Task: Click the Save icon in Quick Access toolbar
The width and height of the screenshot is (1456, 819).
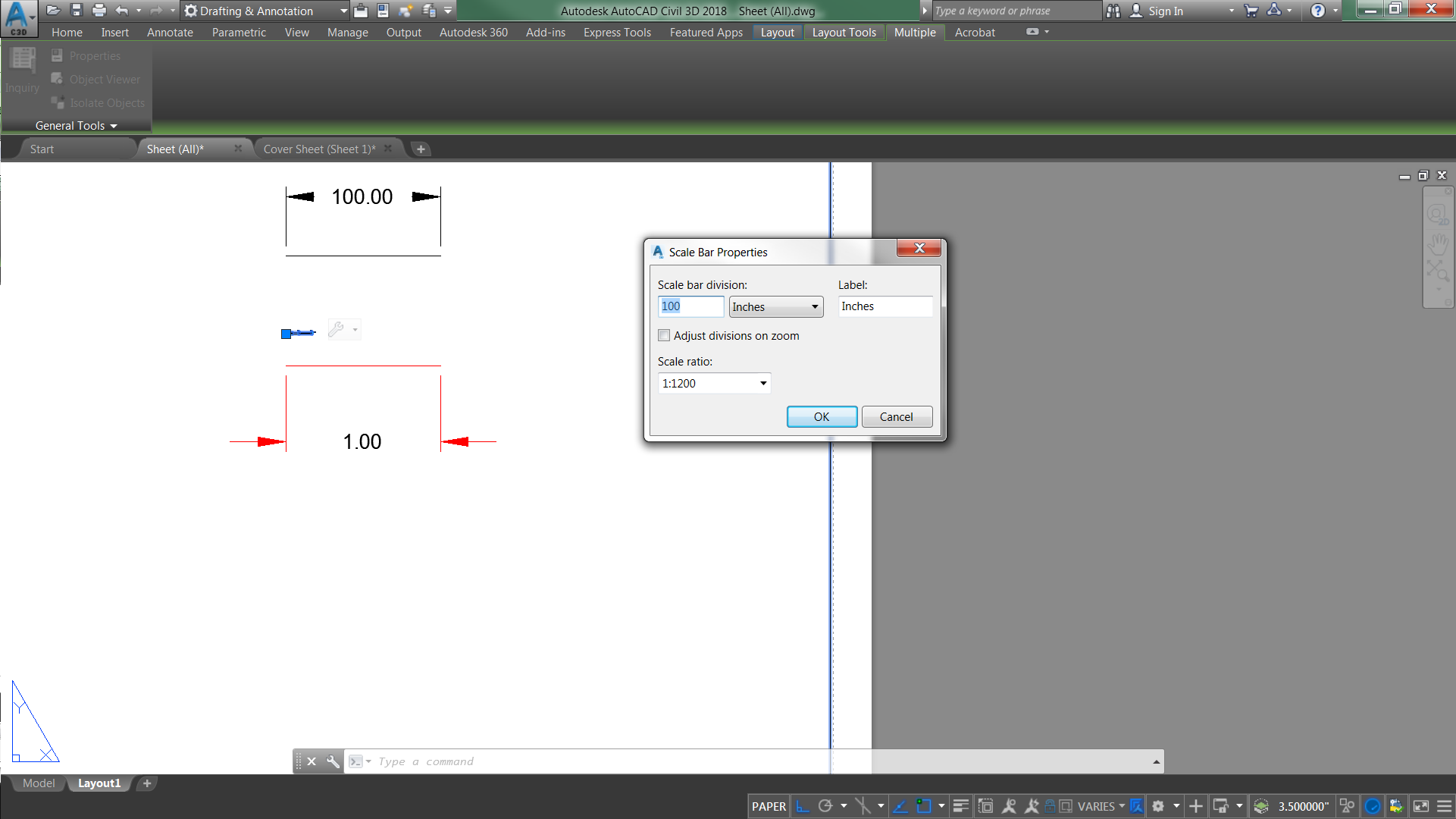Action: click(x=76, y=10)
